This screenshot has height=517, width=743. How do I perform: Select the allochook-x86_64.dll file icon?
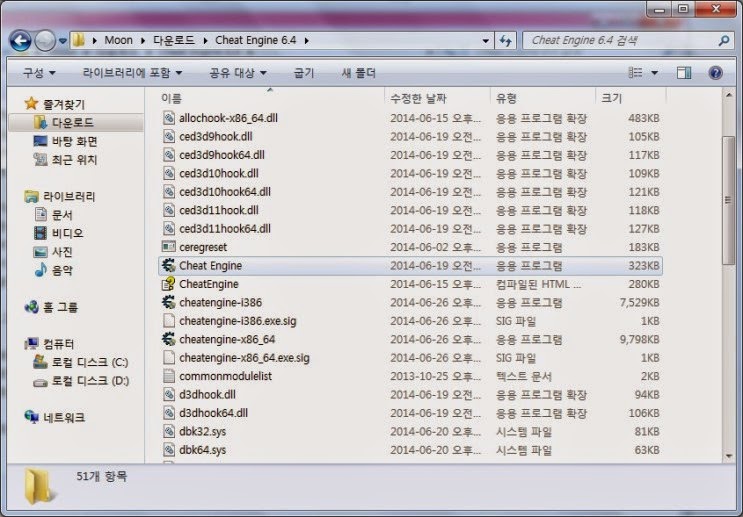click(x=169, y=118)
